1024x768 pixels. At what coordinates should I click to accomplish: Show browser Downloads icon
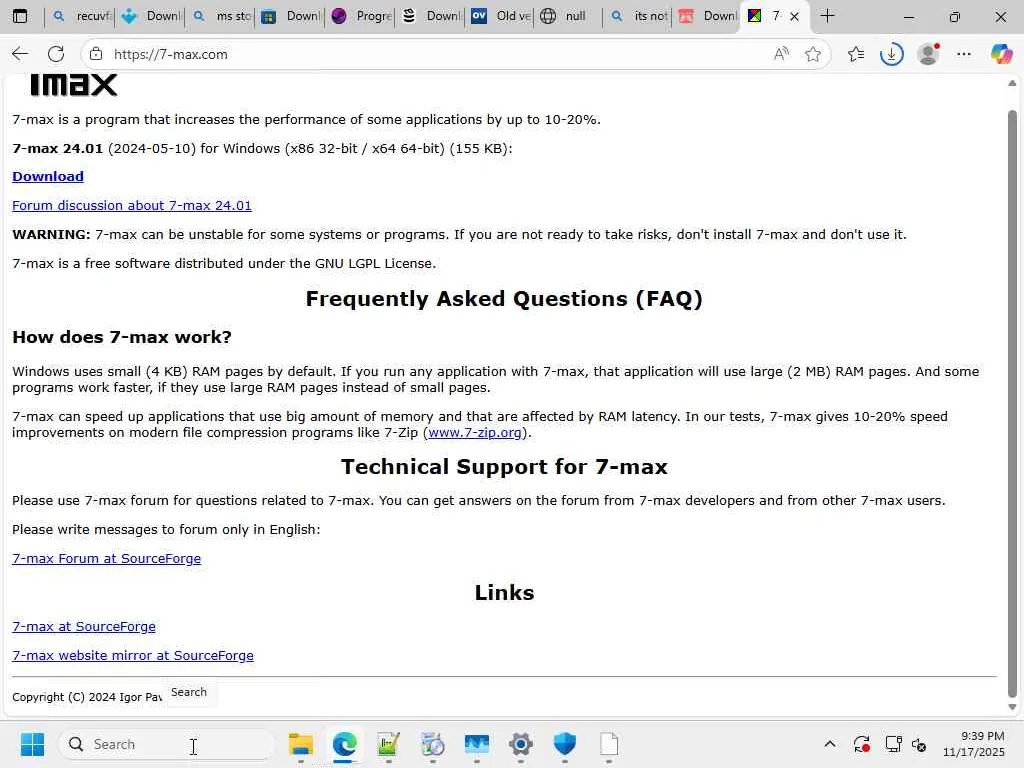[891, 54]
